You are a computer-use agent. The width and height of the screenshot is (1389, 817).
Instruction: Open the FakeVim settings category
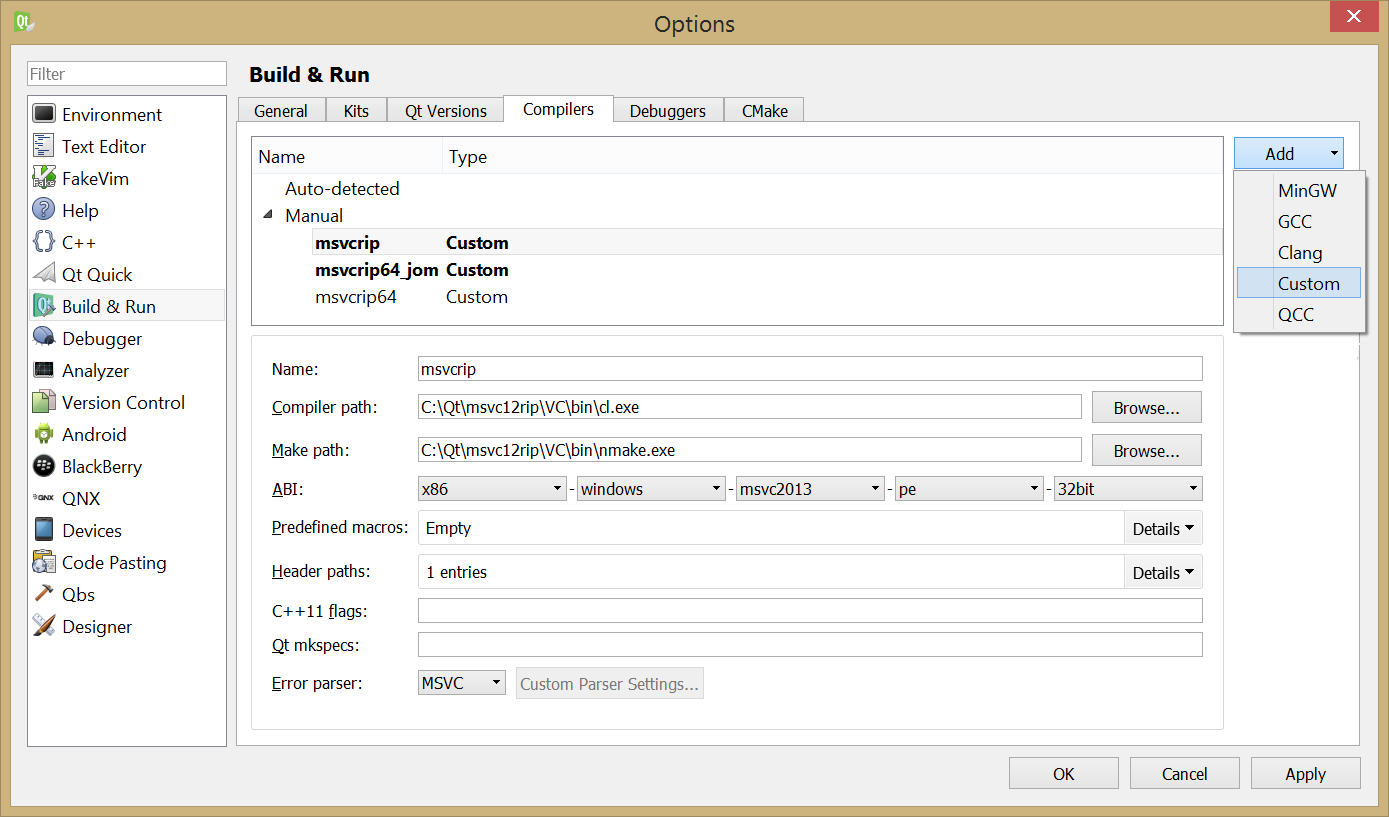coord(126,178)
